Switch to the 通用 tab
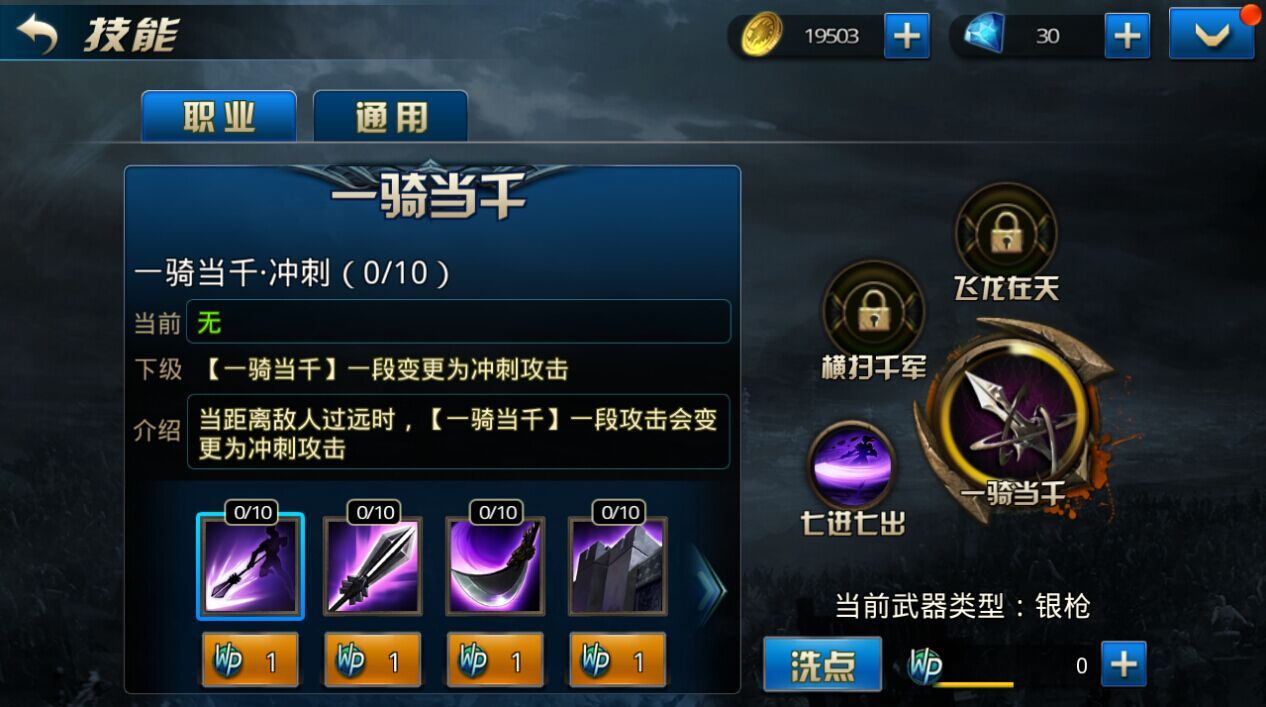This screenshot has width=1266, height=707. 391,117
